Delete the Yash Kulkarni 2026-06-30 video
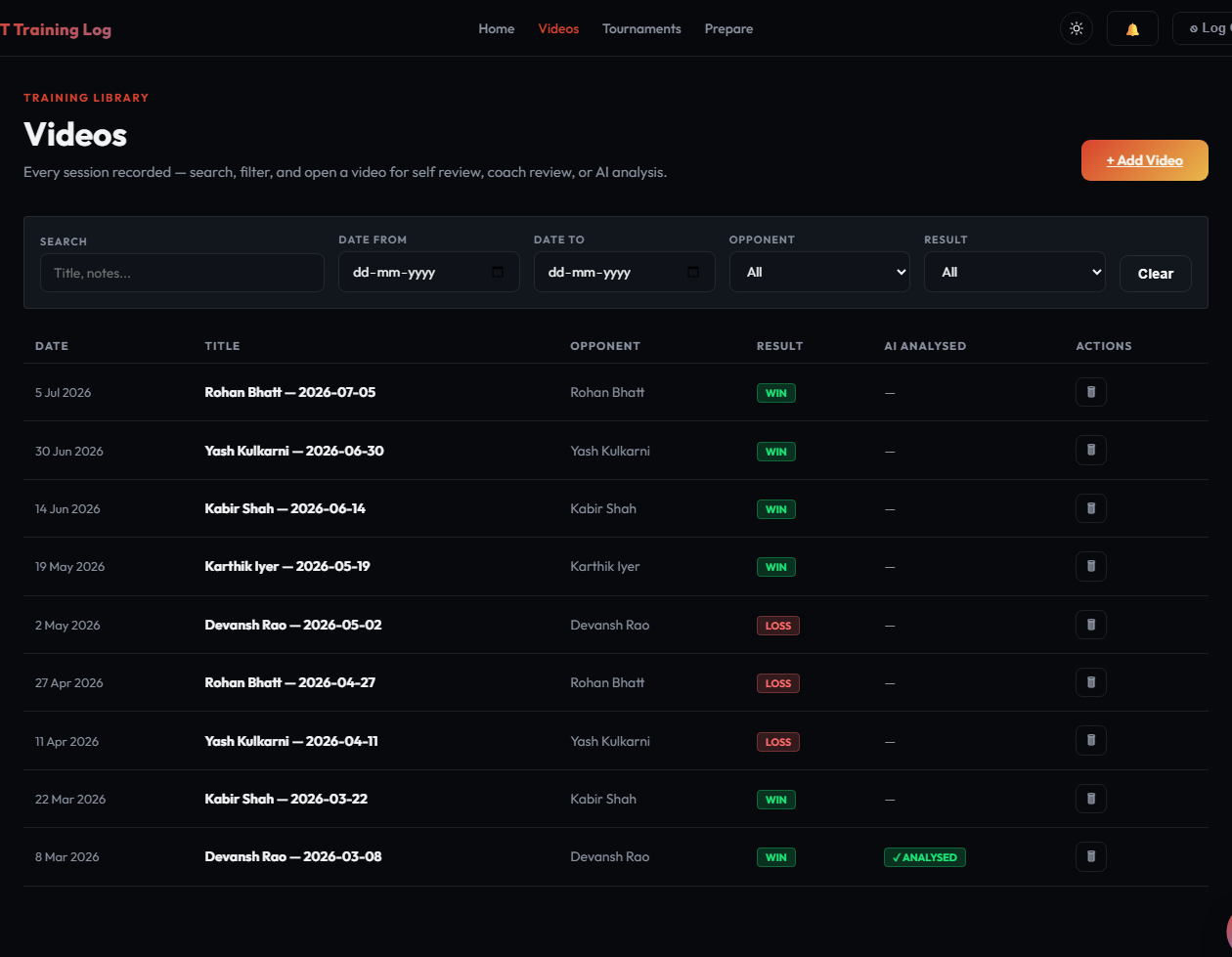Viewport: 1232px width, 957px height. click(1091, 450)
